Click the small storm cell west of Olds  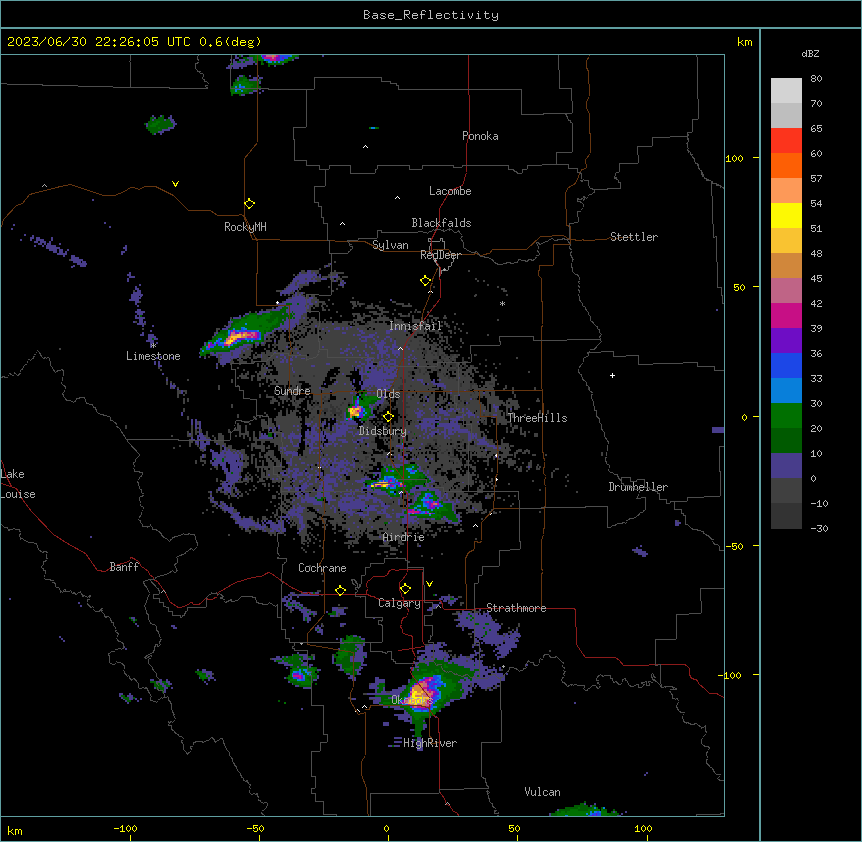[356, 409]
